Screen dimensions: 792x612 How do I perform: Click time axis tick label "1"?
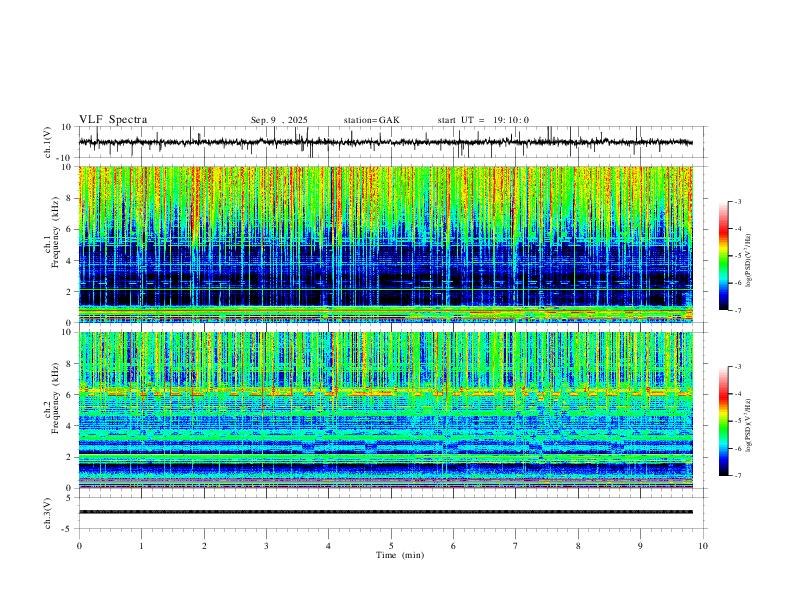pos(141,546)
